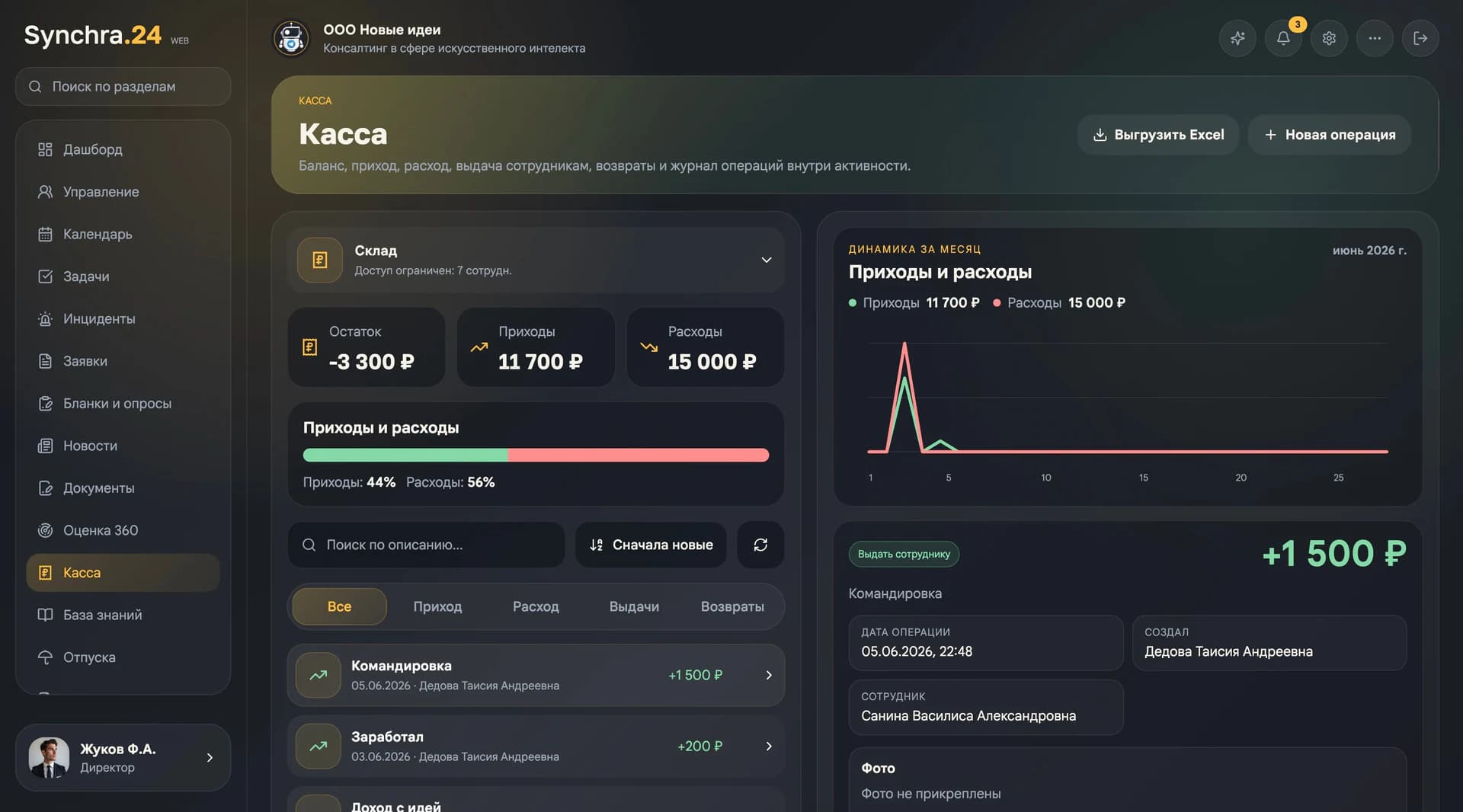The image size is (1463, 812).
Task: Click the ООО Новые идеи company name
Action: click(382, 30)
